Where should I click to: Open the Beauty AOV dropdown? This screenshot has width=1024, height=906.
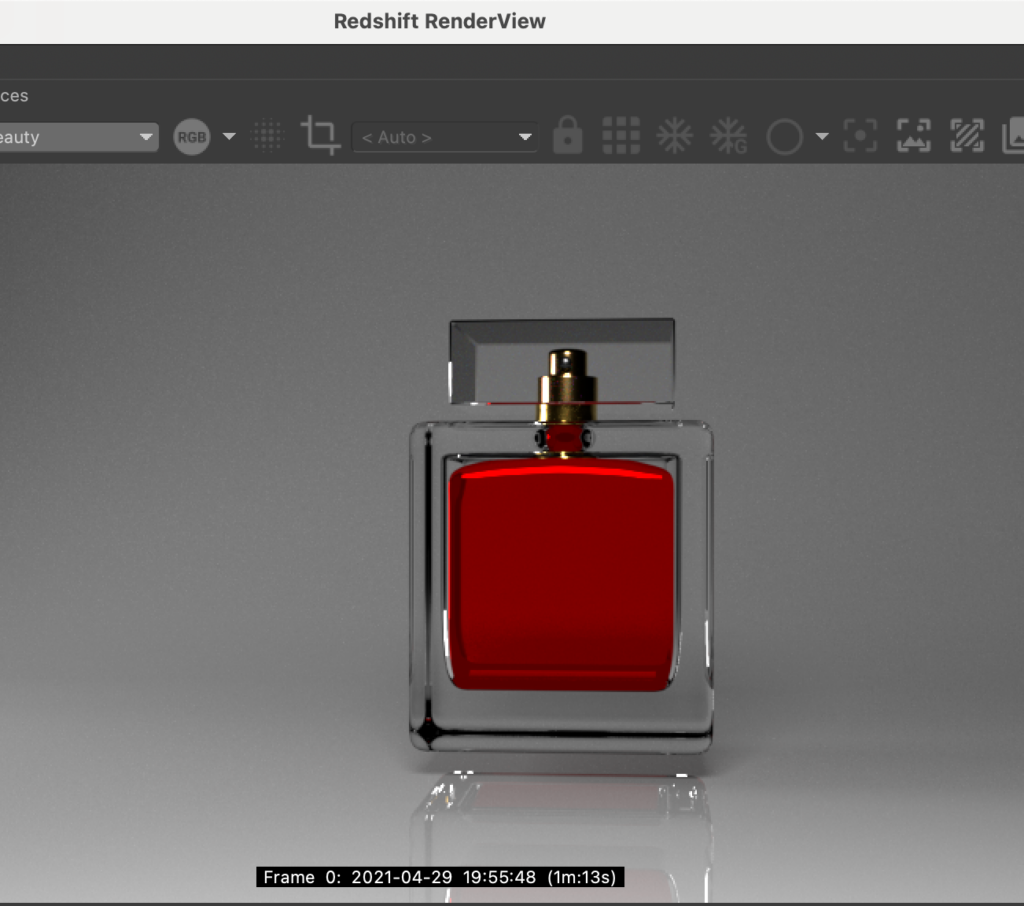pyautogui.click(x=76, y=137)
